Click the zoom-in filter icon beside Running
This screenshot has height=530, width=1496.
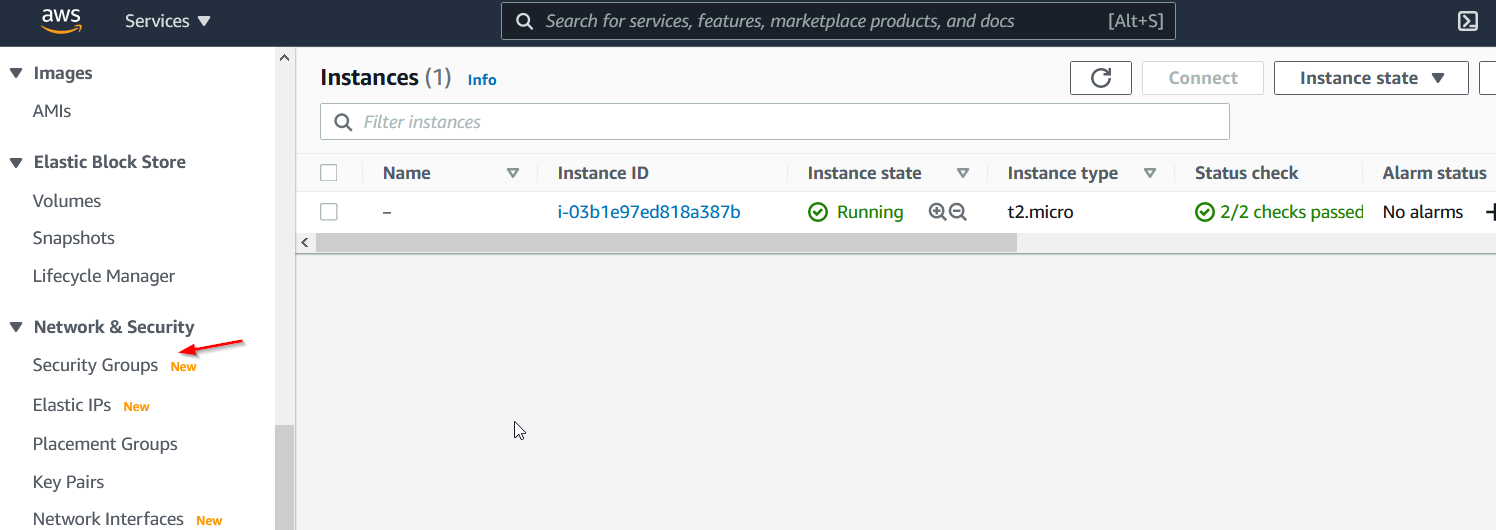(x=937, y=212)
